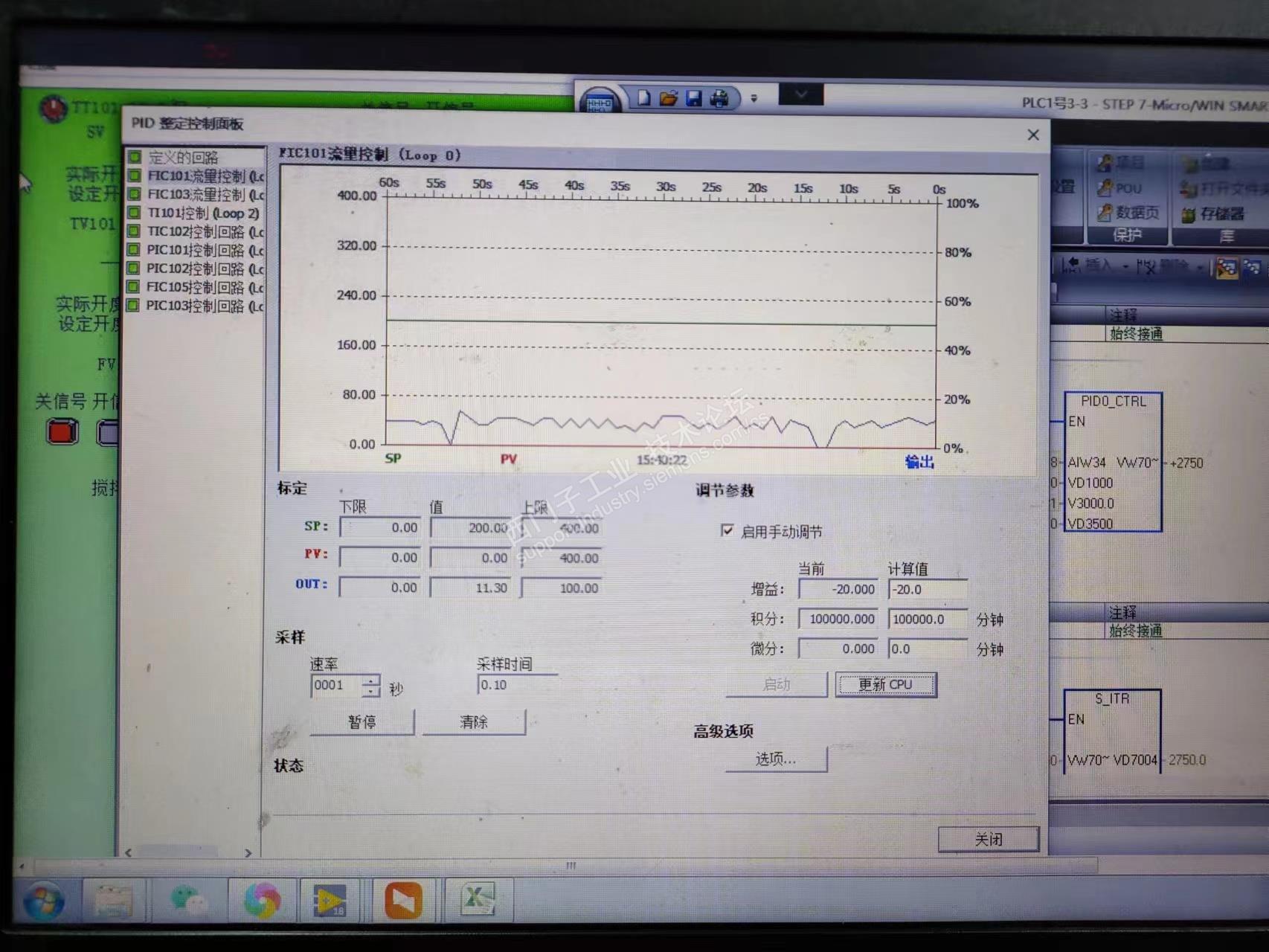Close the PID 整定控制面板 dialog with X
Image resolution: width=1269 pixels, height=952 pixels.
click(1033, 135)
